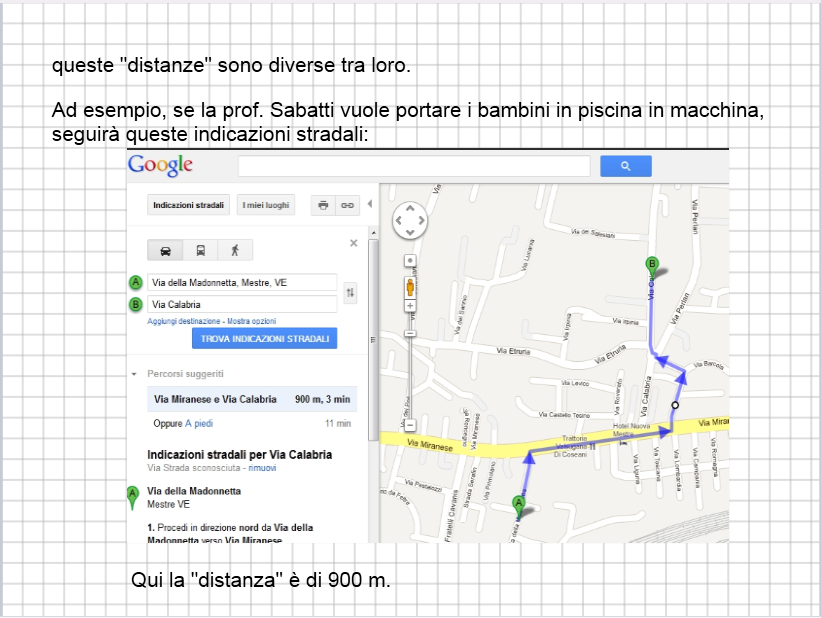Click the side panel scrollbar thumb
Image resolution: width=821 pixels, height=618 pixels.
coord(373,339)
